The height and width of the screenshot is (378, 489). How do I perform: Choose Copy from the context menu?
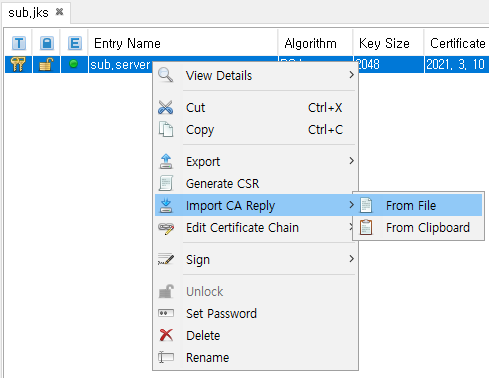pyautogui.click(x=256, y=130)
